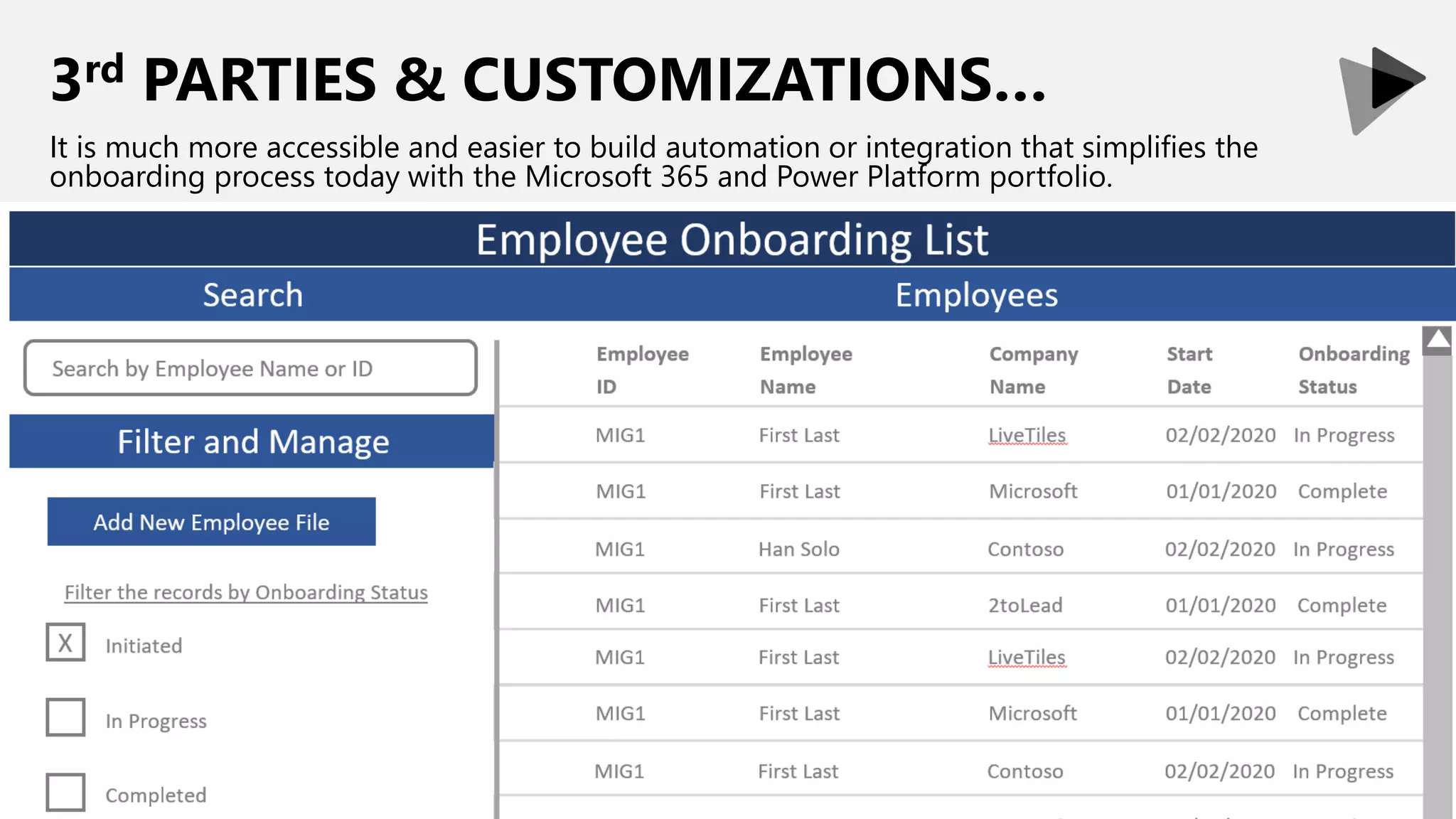Screen dimensions: 1456x819
Task: Click the Onboarding Status column header
Action: coord(1354,370)
